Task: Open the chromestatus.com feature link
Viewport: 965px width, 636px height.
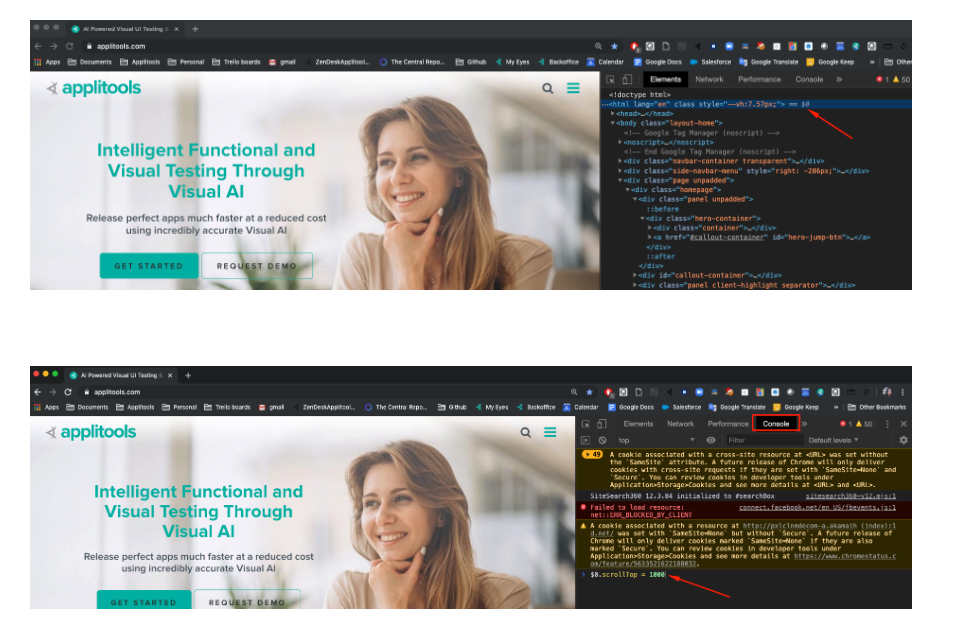Action: (743, 560)
